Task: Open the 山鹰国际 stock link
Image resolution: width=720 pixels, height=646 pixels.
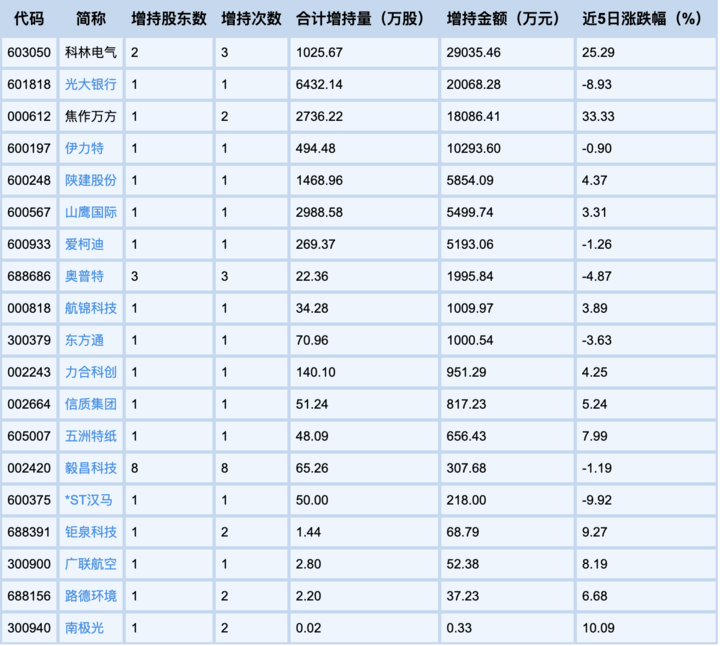Action: [90, 212]
